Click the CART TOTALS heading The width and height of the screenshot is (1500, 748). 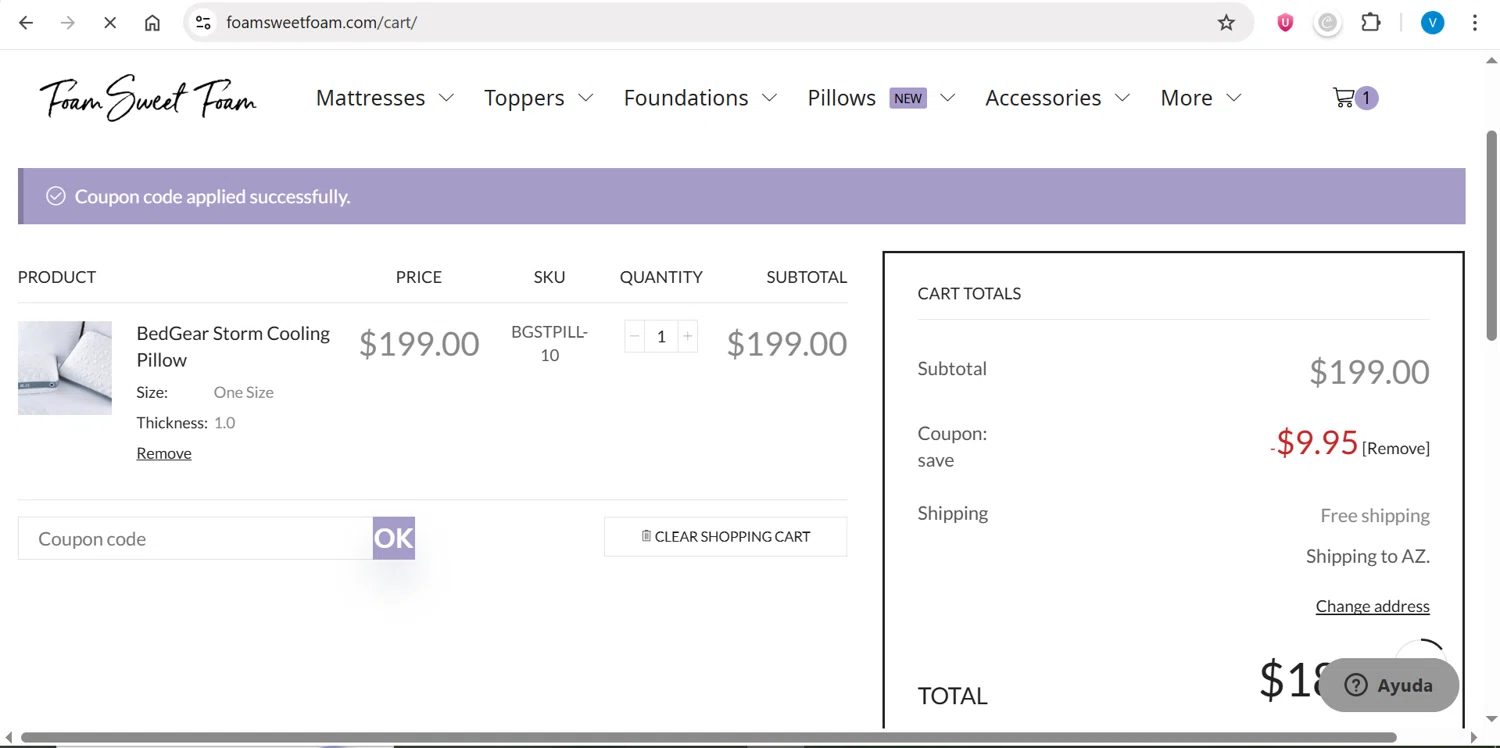(969, 293)
